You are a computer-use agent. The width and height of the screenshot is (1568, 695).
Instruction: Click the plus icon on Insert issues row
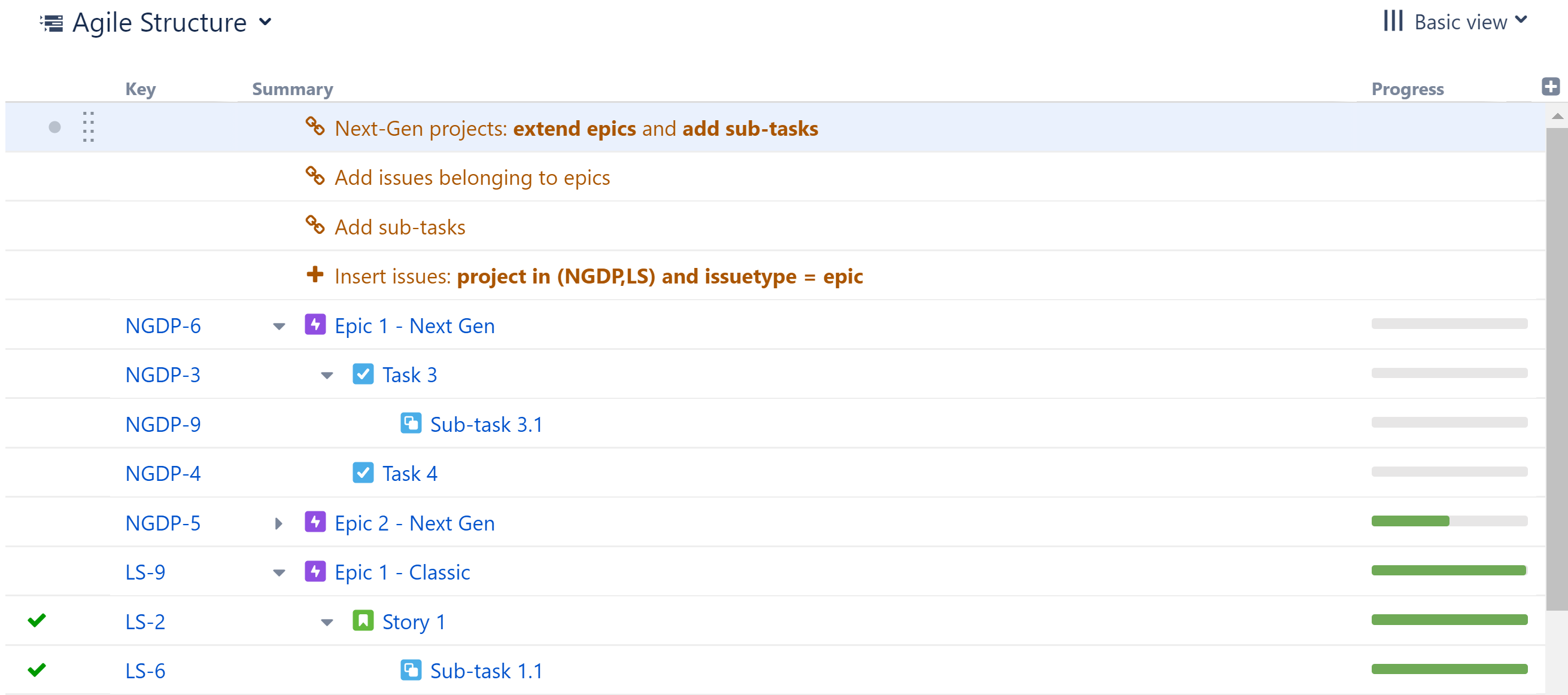pos(314,275)
